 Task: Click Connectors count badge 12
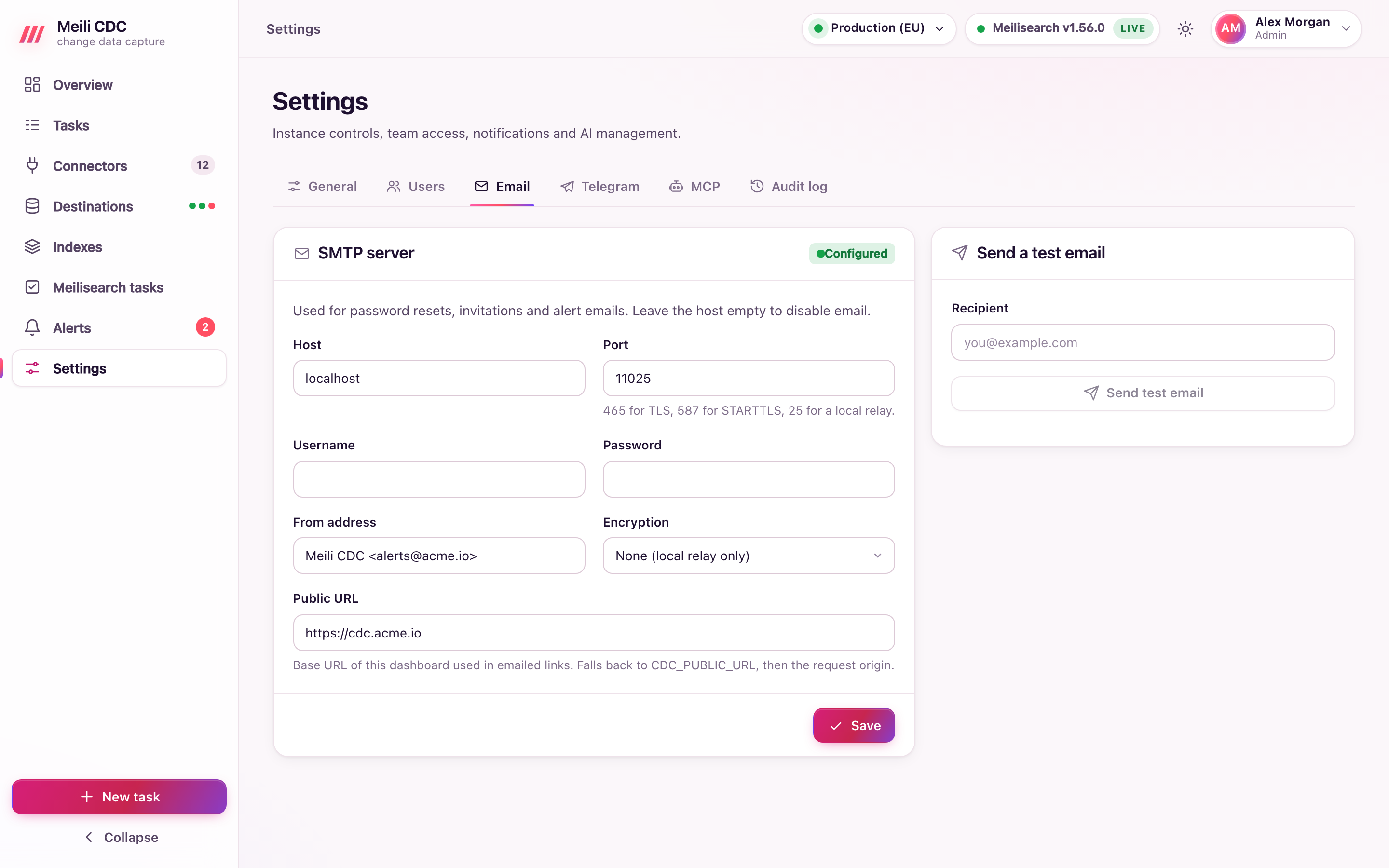pyautogui.click(x=203, y=165)
